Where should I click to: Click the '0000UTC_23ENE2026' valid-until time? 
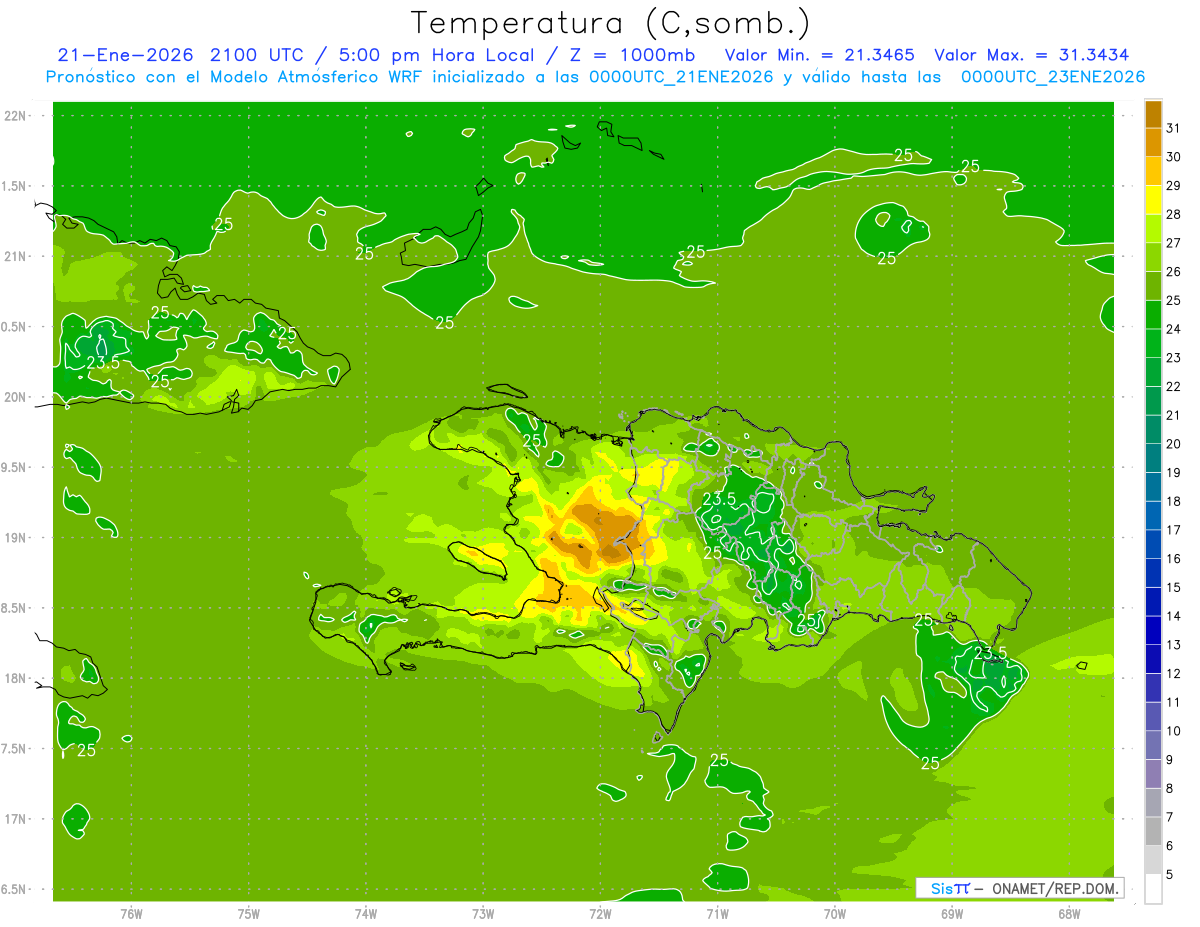(x=1053, y=77)
